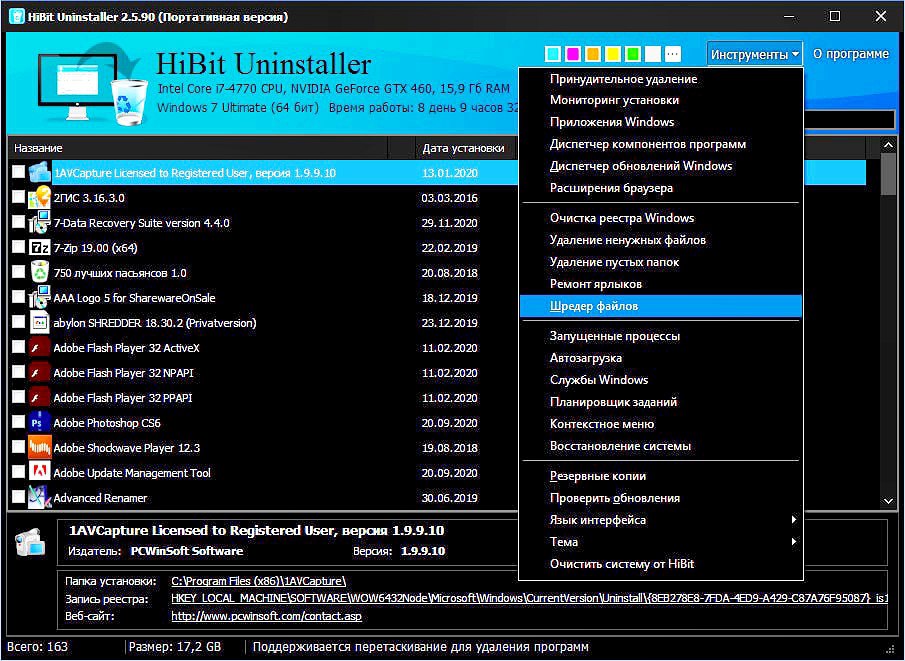Pick the white theme color swatch
This screenshot has height=661, width=905.
(653, 54)
